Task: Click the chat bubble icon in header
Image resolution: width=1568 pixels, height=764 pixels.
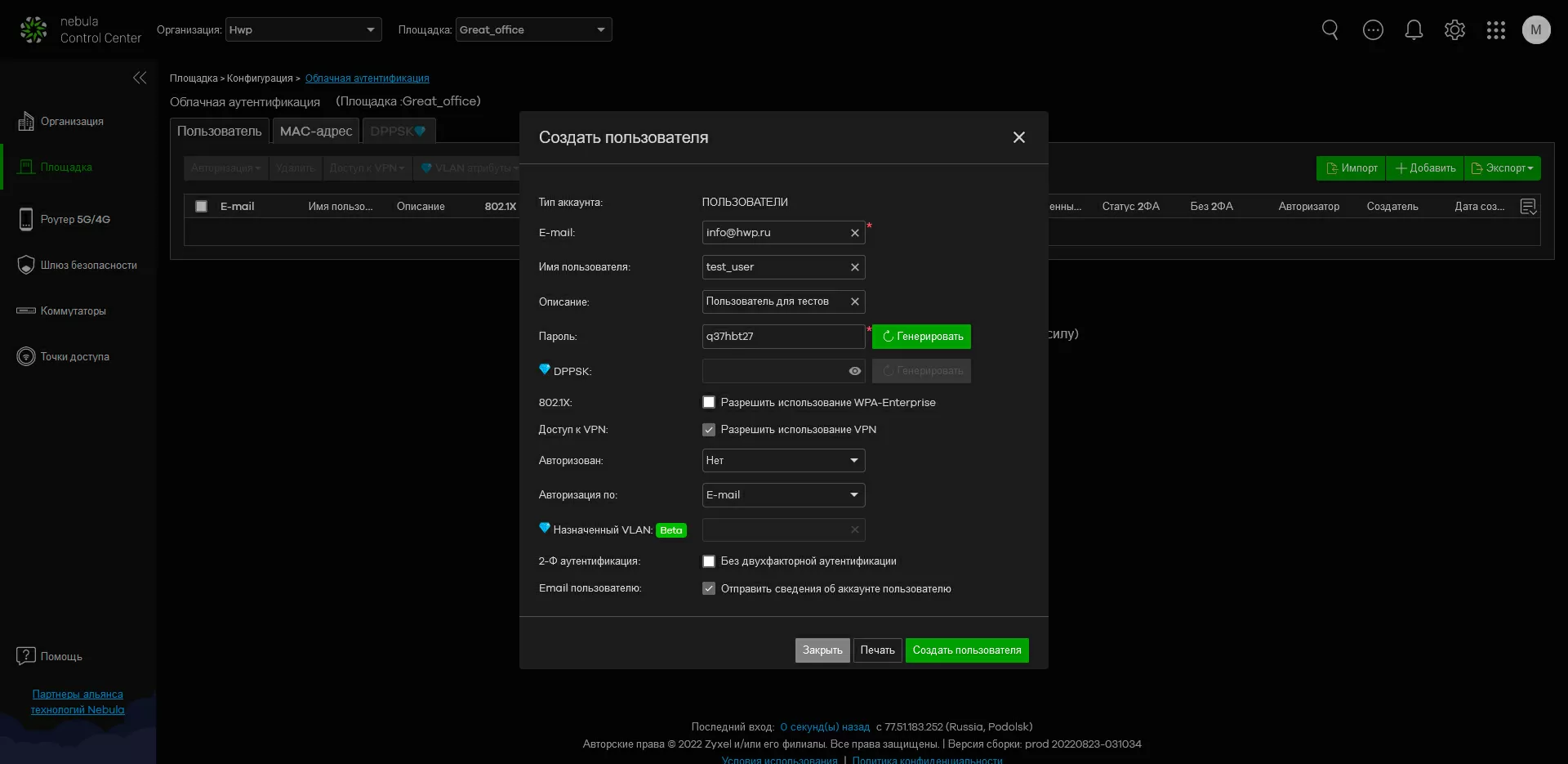Action: tap(1373, 30)
